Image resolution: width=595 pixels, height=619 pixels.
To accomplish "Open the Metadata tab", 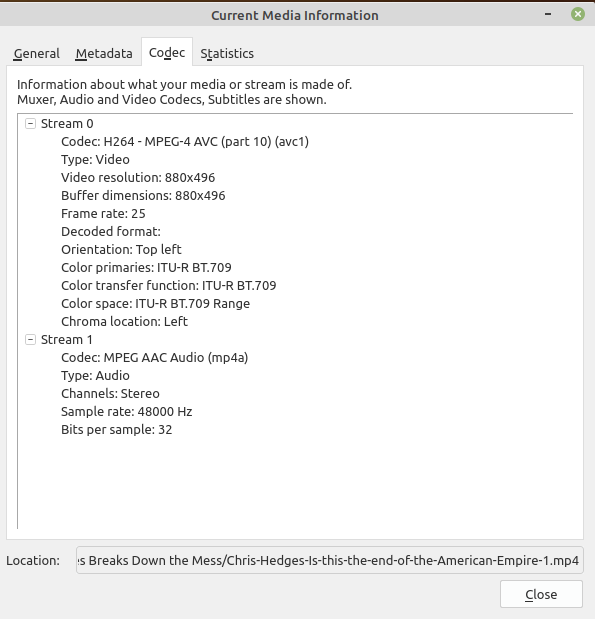I will coord(104,53).
